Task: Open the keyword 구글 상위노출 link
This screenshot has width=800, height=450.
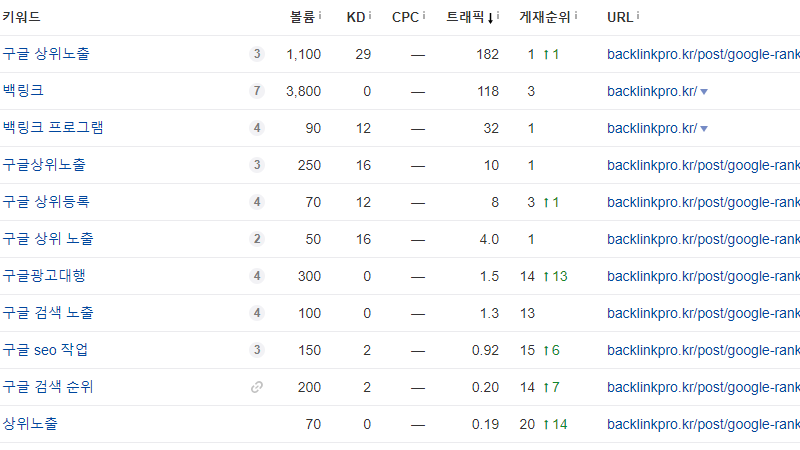Action: coord(45,54)
